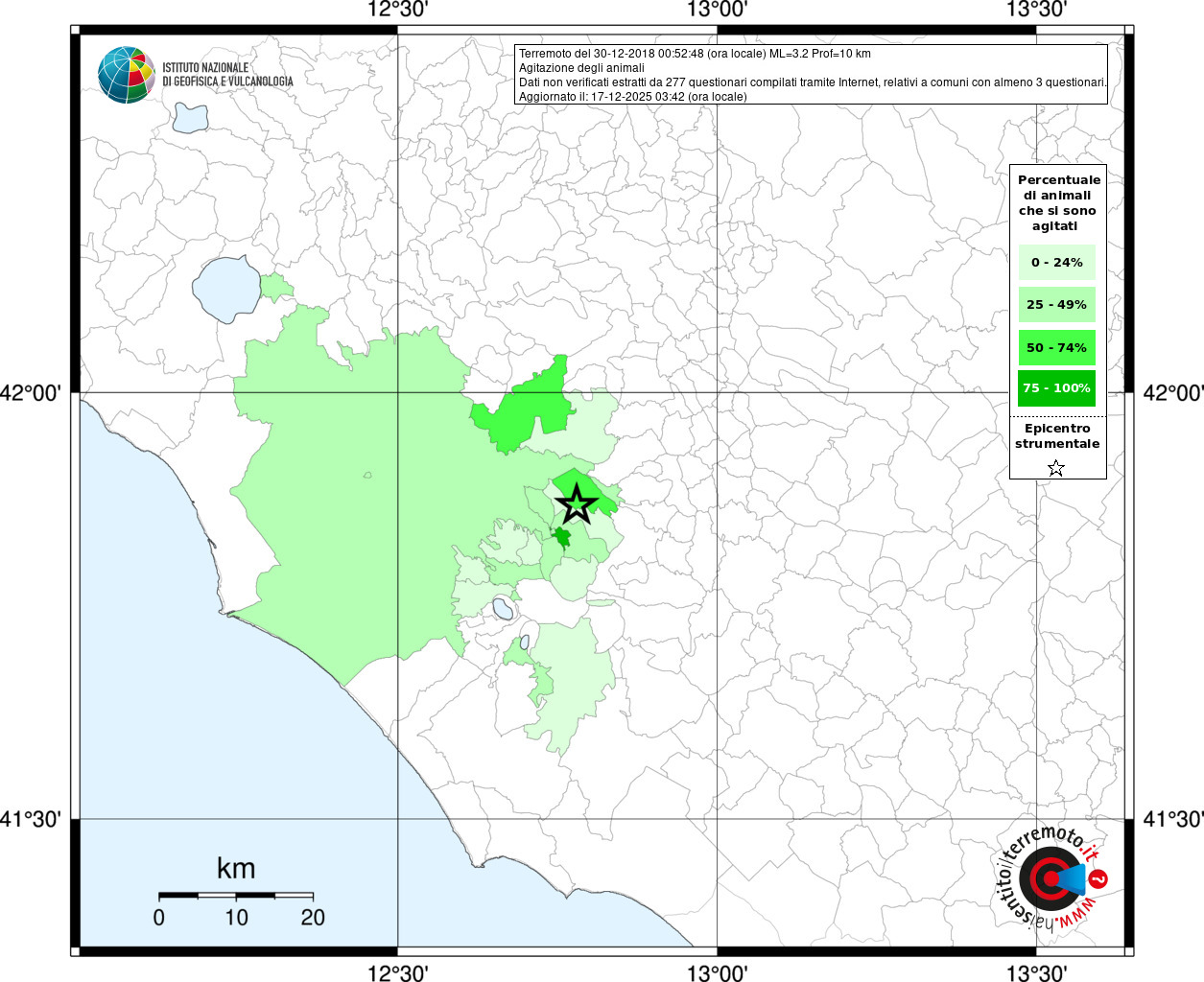Viewport: 1204px width, 982px height.
Task: Select the 75 - 100% legend swatch
Action: [x=1057, y=387]
